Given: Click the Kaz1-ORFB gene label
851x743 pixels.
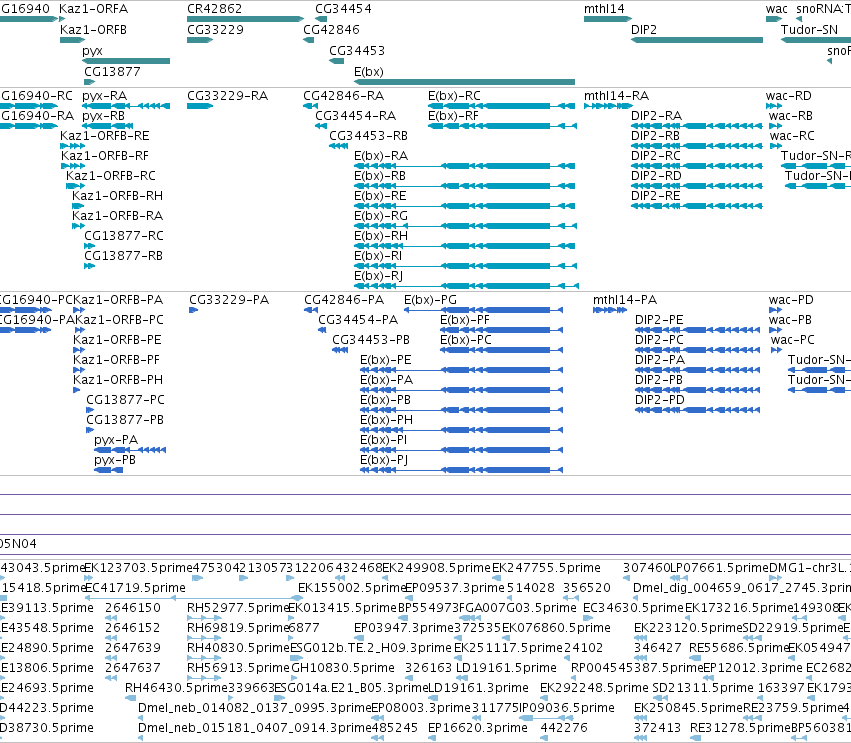Looking at the screenshot, I should pyautogui.click(x=93, y=30).
